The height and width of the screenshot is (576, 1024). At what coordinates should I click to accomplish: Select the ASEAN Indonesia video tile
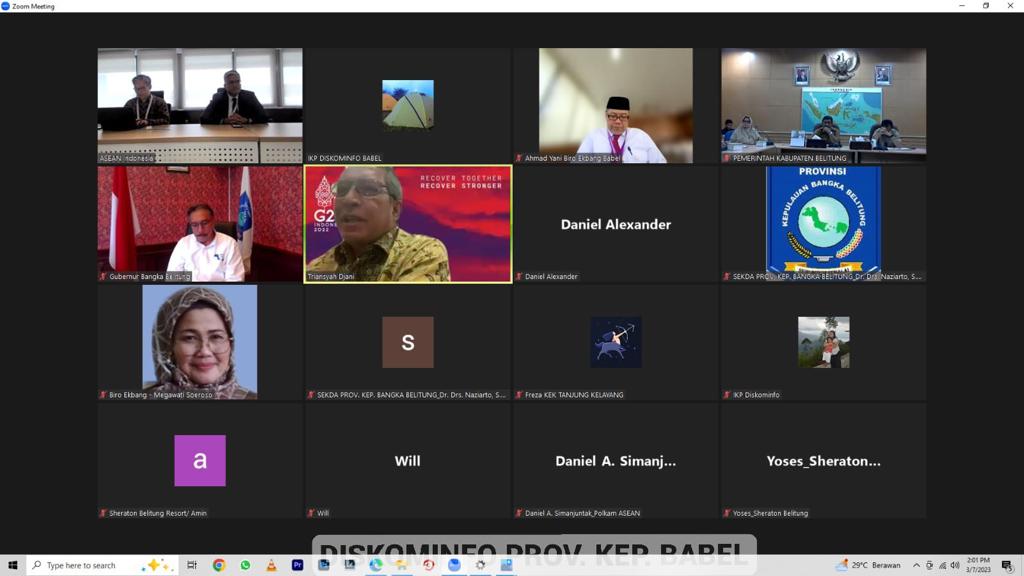[200, 105]
